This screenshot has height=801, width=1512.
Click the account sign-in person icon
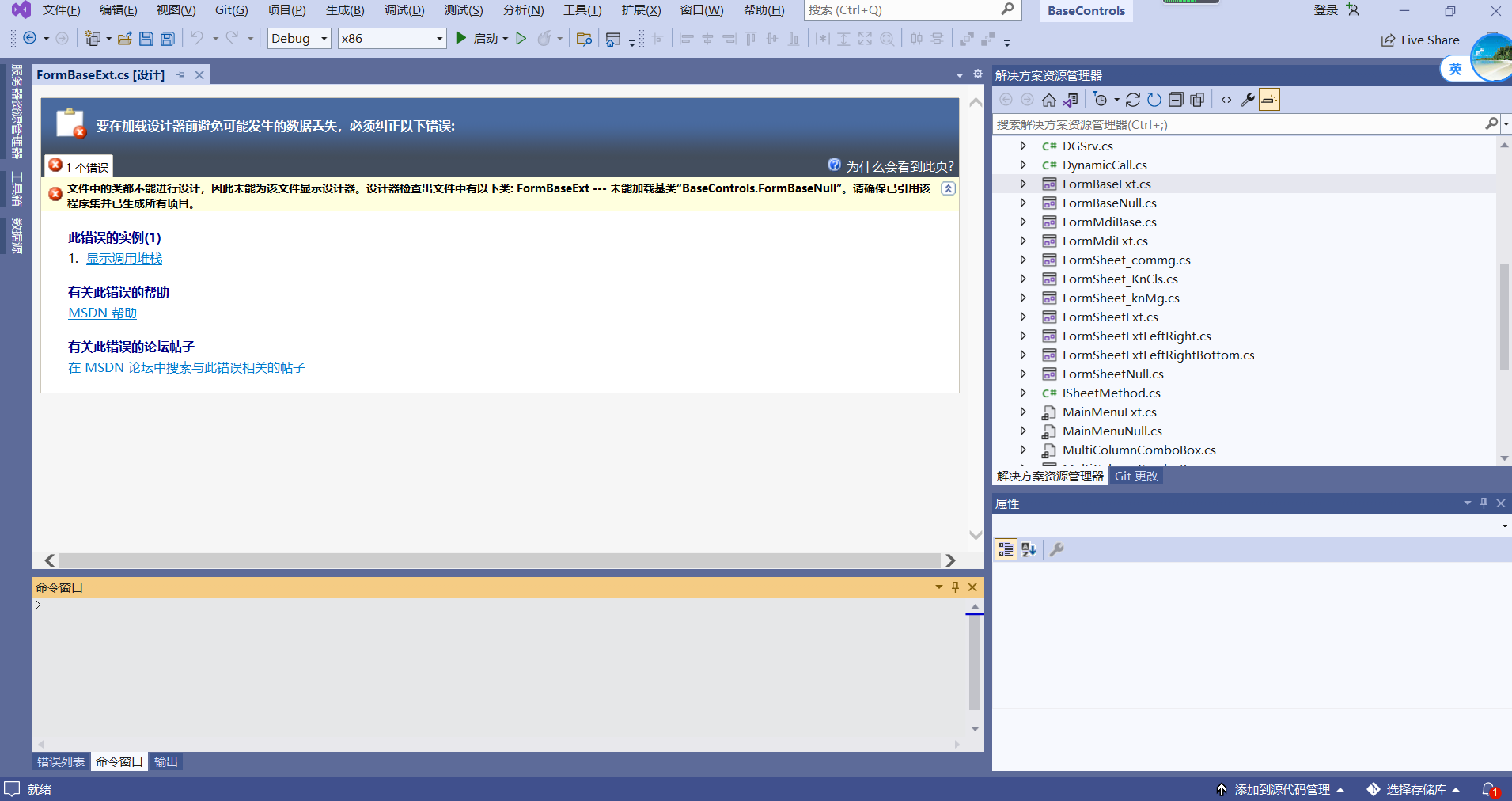tap(1353, 10)
